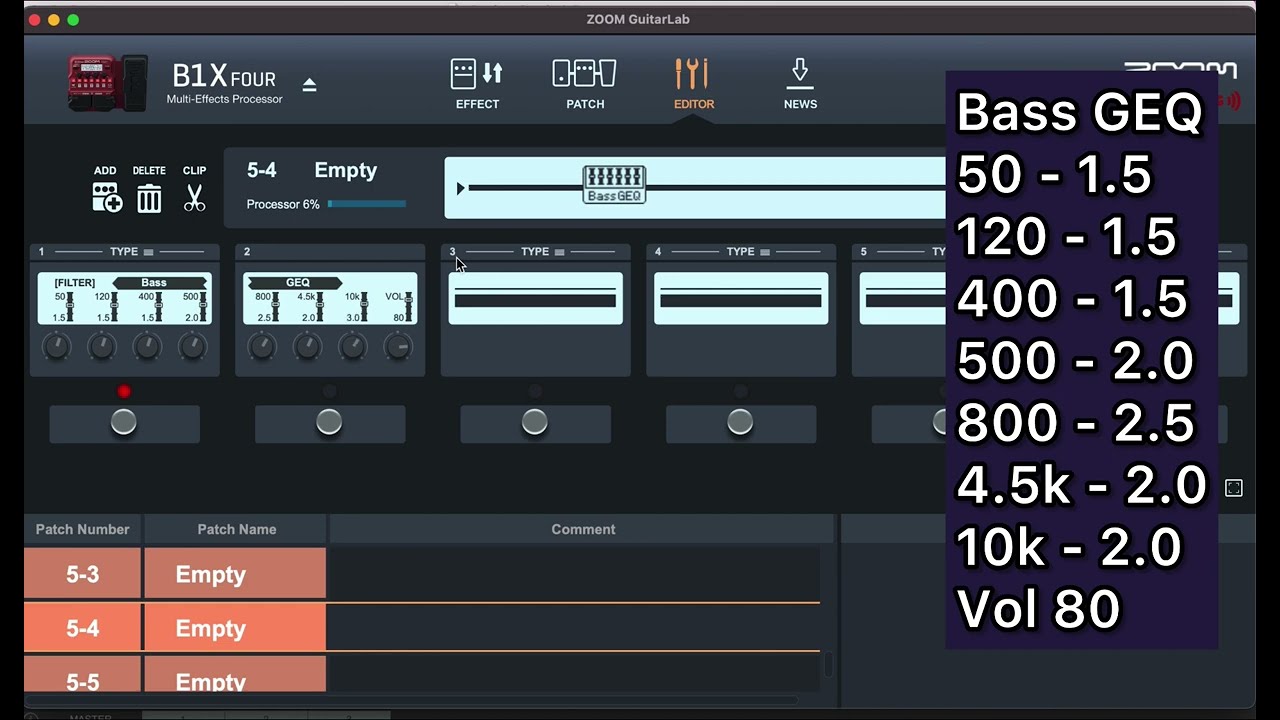Click the B1X FOUR pedal image
Viewport: 1280px width, 720px height.
tap(107, 83)
